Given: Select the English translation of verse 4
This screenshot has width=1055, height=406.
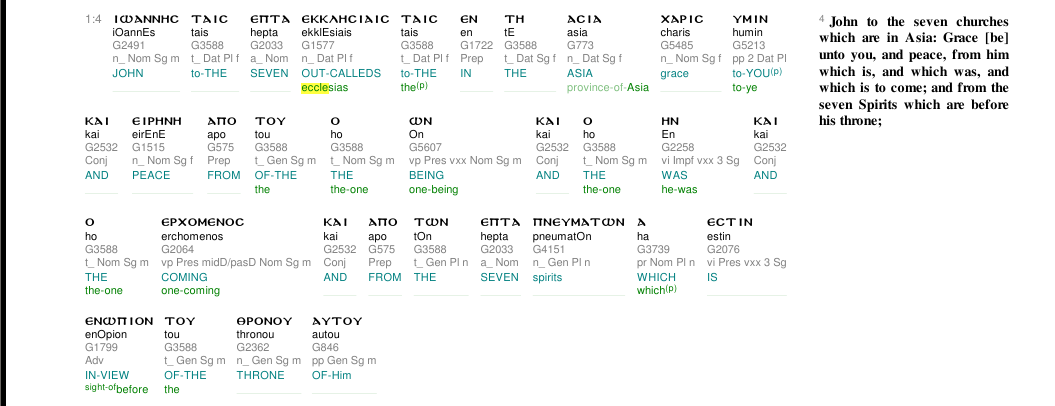Looking at the screenshot, I should (914, 71).
